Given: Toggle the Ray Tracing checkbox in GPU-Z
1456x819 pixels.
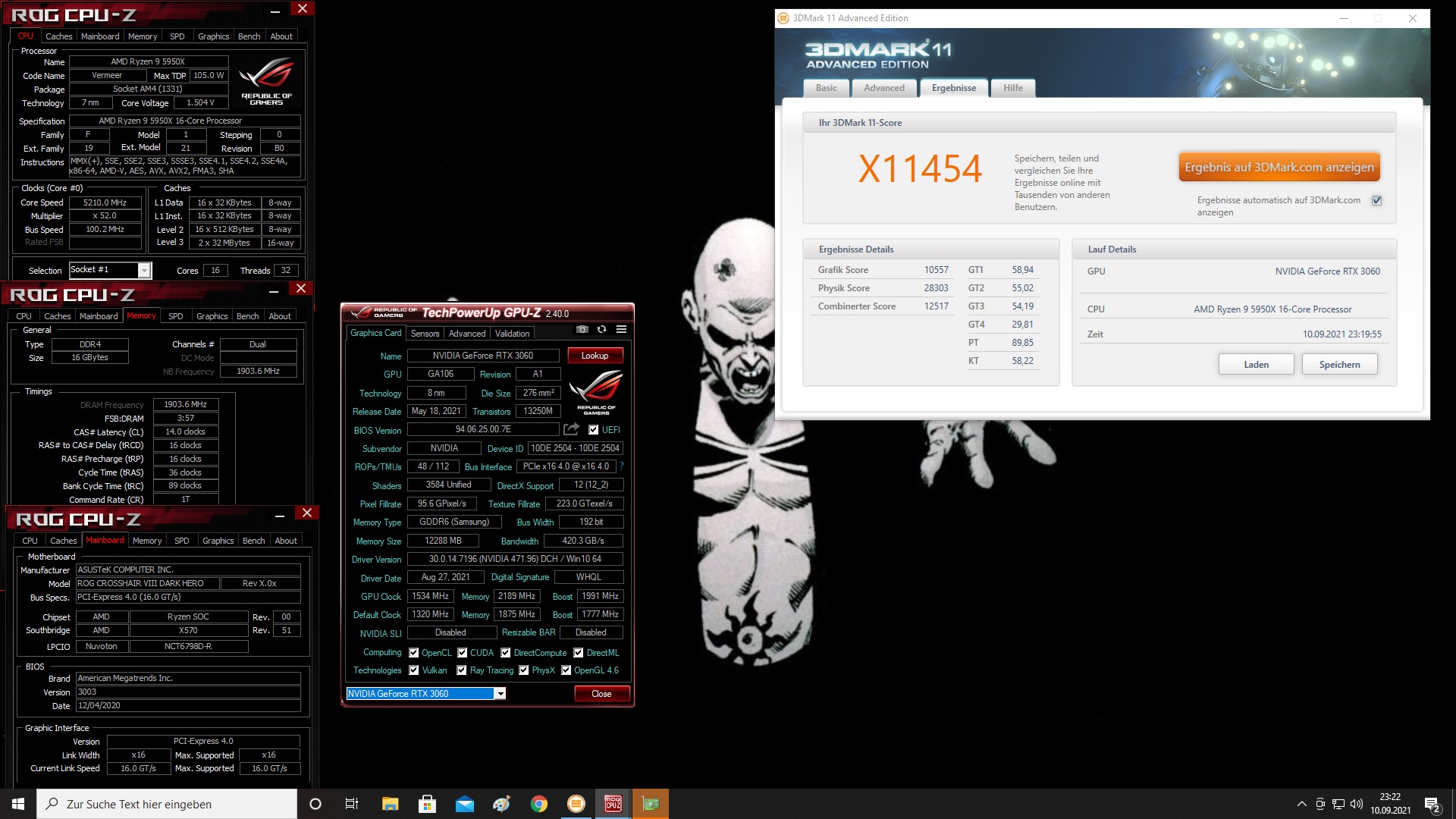Looking at the screenshot, I should [x=461, y=670].
